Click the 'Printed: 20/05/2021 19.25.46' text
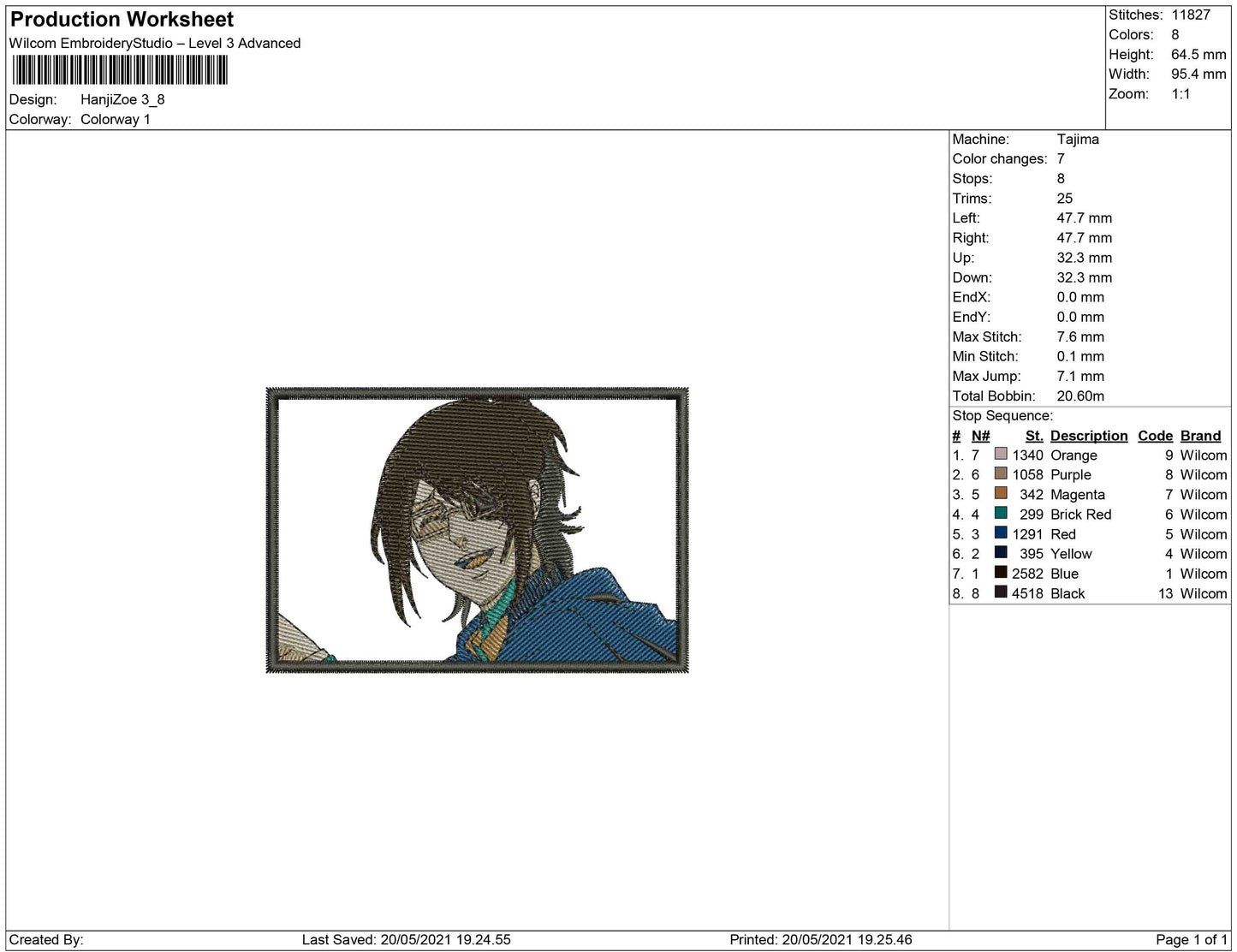This screenshot has width=1237, height=952. pyautogui.click(x=820, y=939)
